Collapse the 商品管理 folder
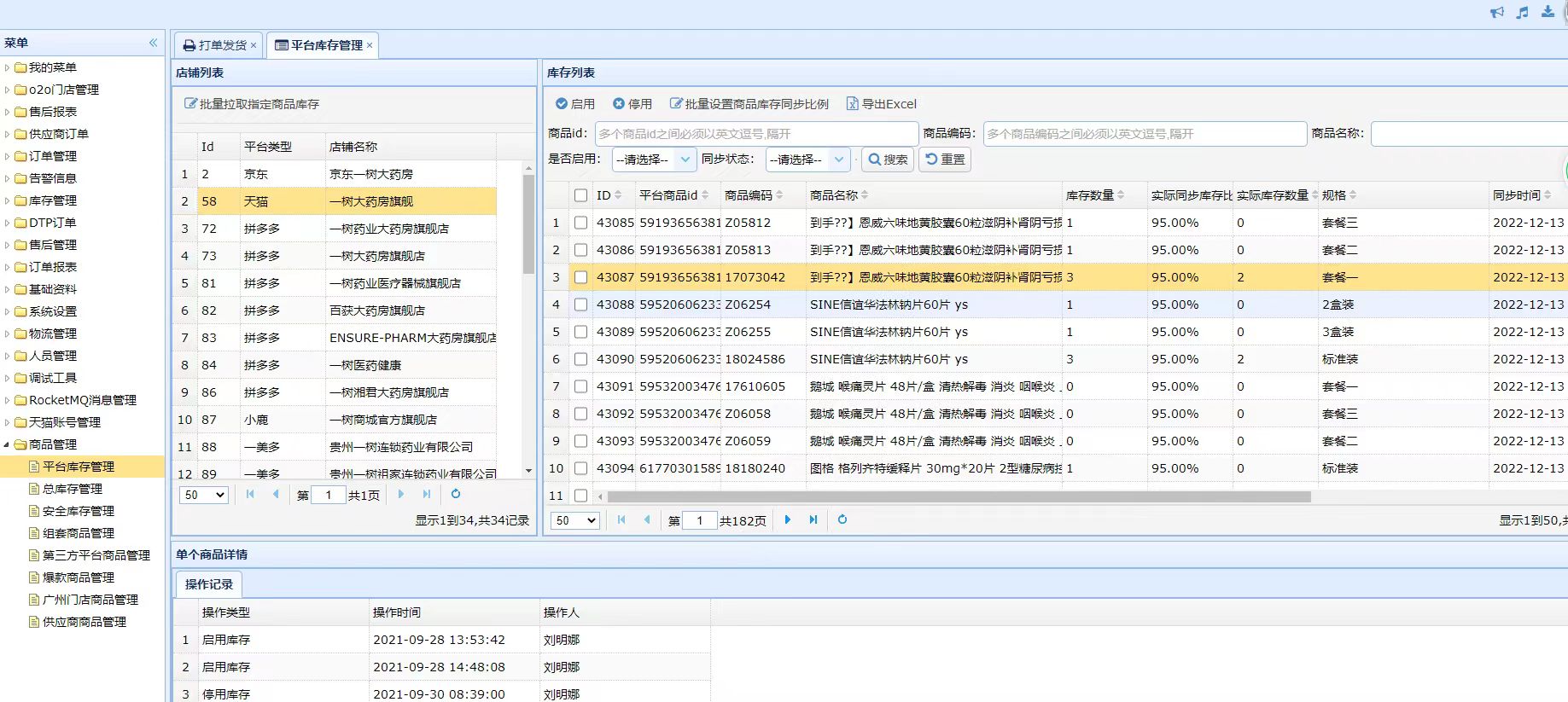 point(7,444)
